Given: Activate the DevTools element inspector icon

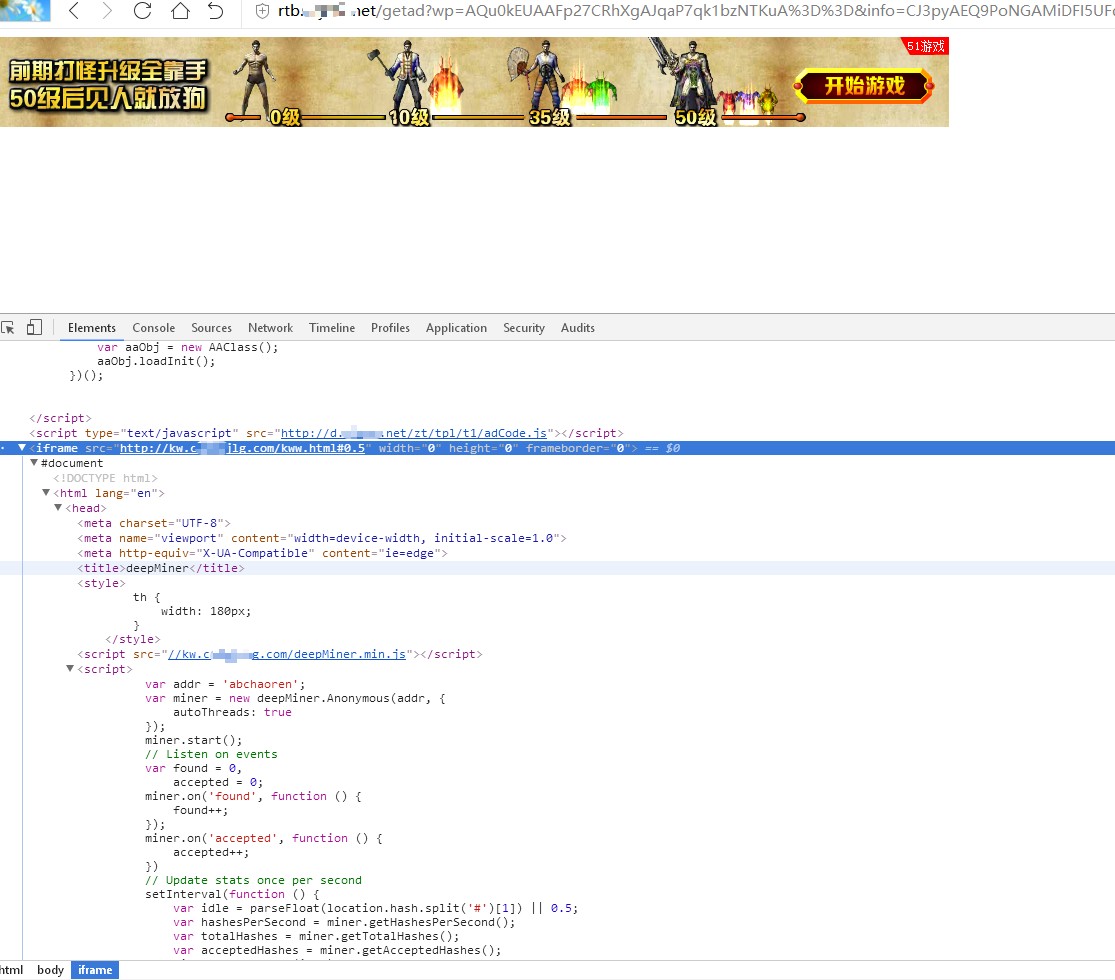Looking at the screenshot, I should pyautogui.click(x=9, y=328).
